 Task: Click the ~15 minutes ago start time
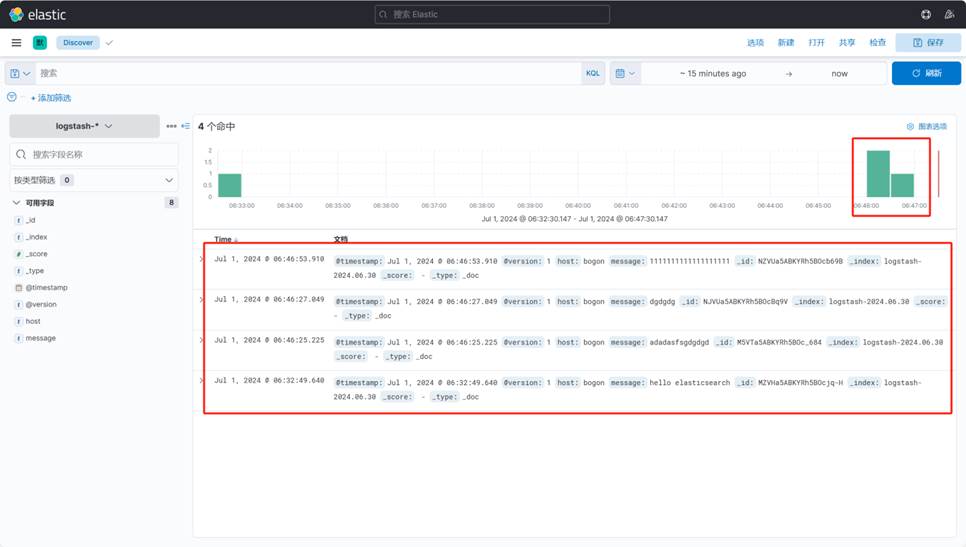pyautogui.click(x=713, y=73)
